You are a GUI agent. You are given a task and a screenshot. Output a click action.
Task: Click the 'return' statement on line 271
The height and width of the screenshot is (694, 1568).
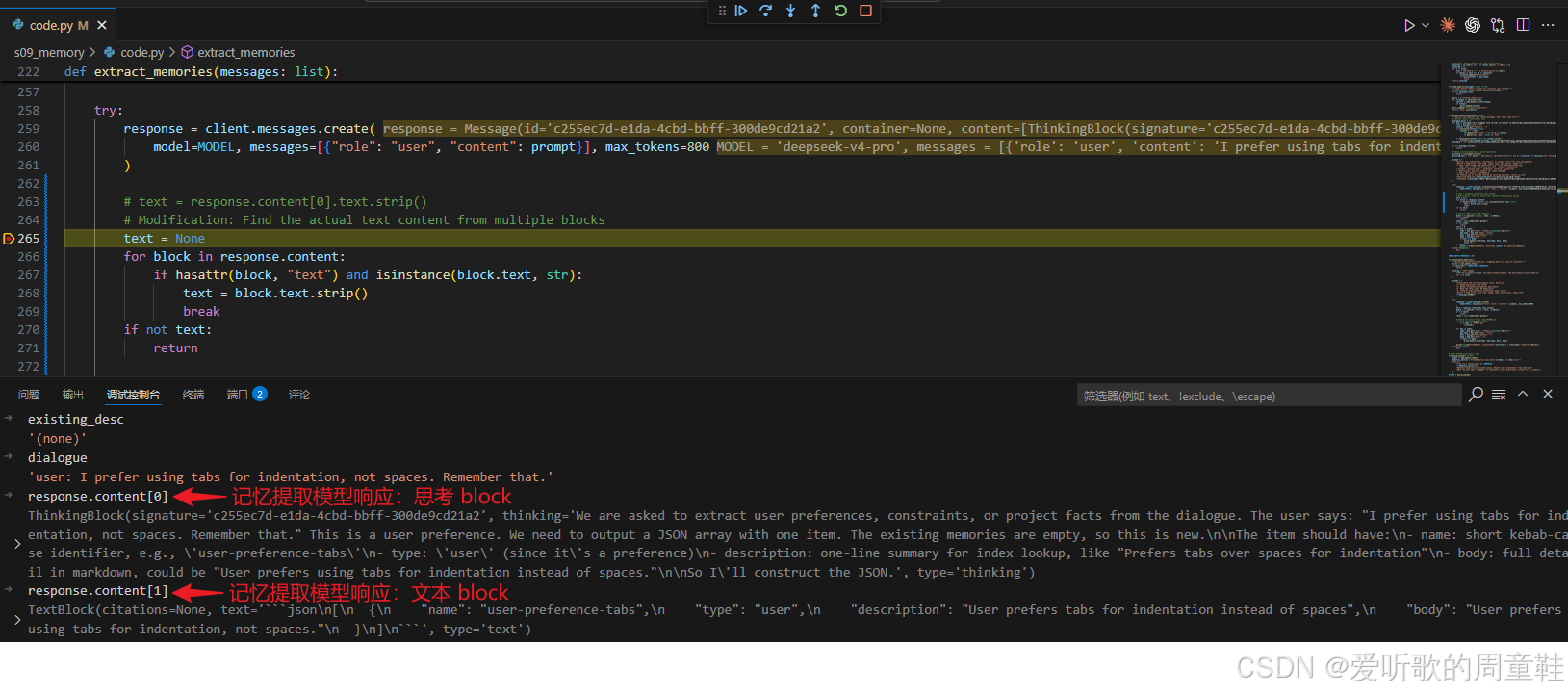[x=175, y=348]
